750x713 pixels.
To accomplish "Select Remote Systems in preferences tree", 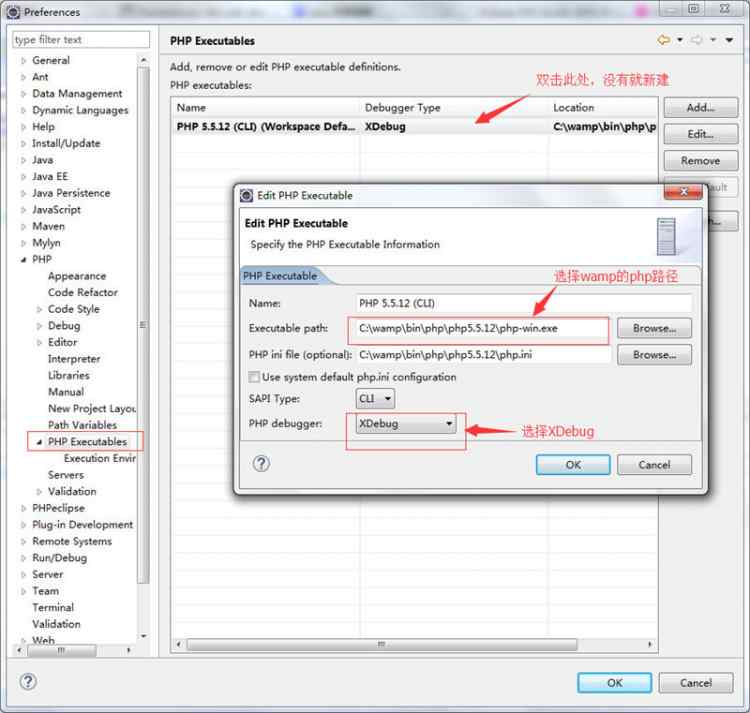I will [x=72, y=541].
